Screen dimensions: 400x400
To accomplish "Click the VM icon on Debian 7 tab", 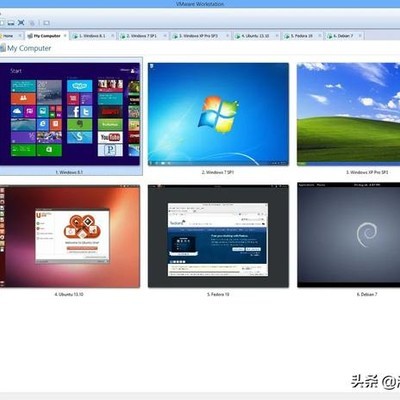I will pos(330,36).
